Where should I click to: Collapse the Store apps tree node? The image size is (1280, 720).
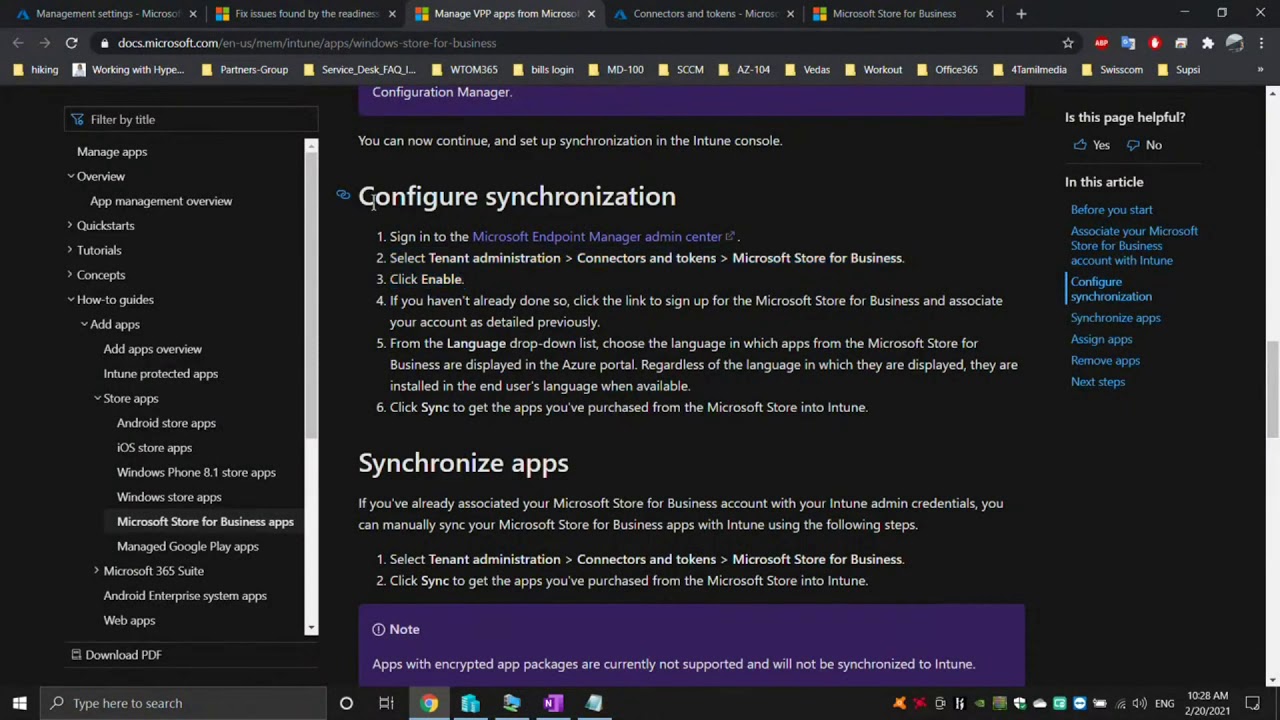(97, 398)
